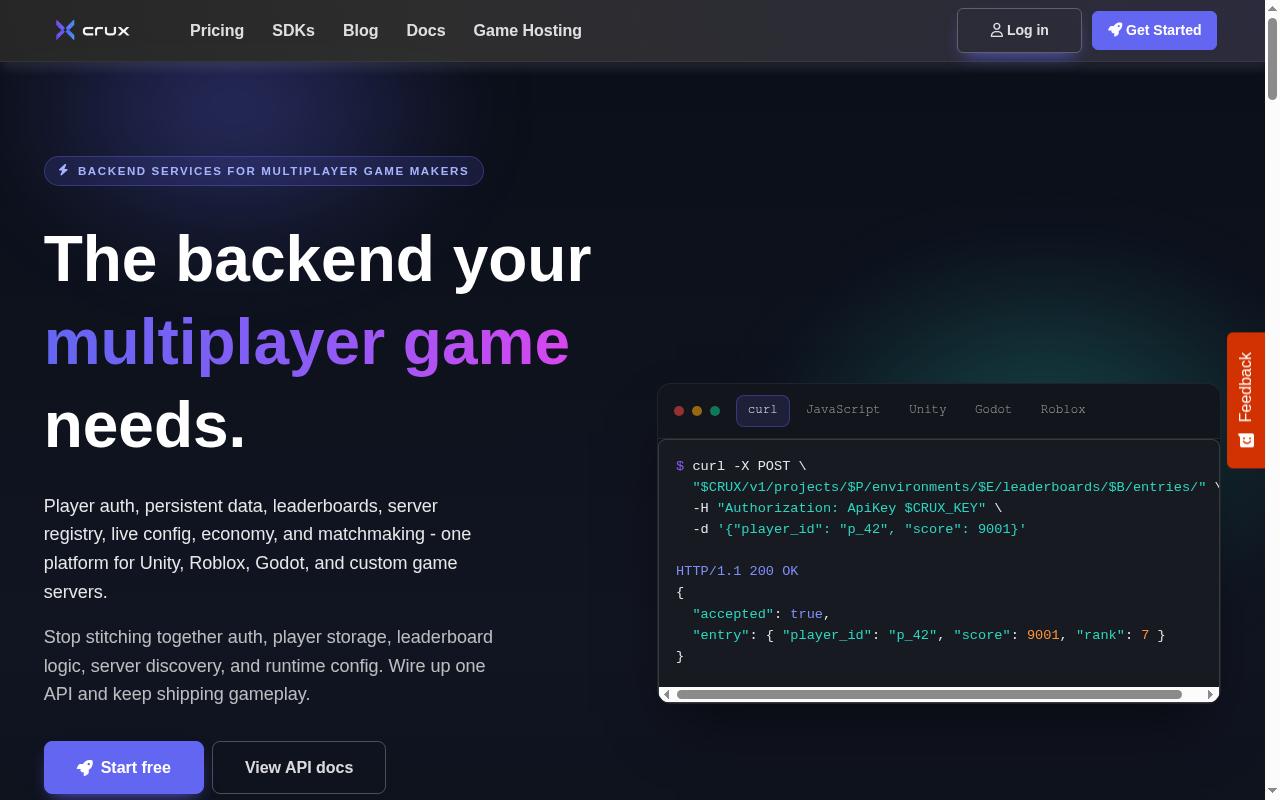Image resolution: width=1280 pixels, height=800 pixels.
Task: Click the 'Player auth, persistent data' paragraph
Action: tap(258, 549)
